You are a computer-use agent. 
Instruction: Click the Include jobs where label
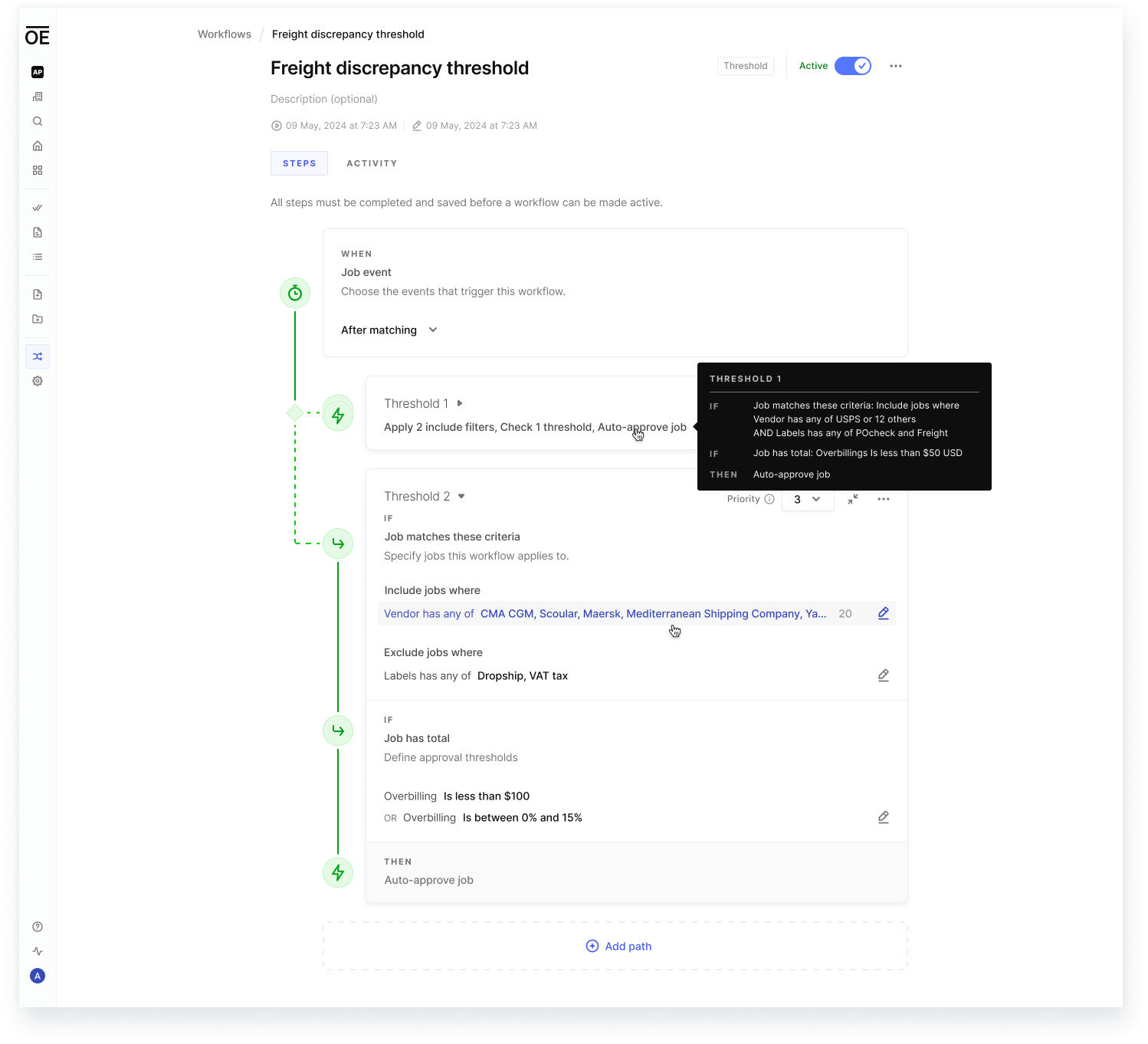click(x=432, y=590)
